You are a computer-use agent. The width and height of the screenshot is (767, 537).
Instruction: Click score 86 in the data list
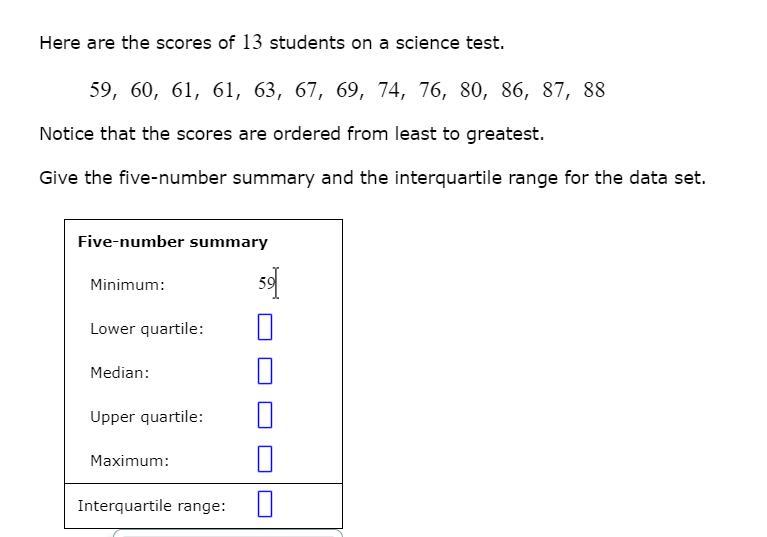[x=513, y=90]
